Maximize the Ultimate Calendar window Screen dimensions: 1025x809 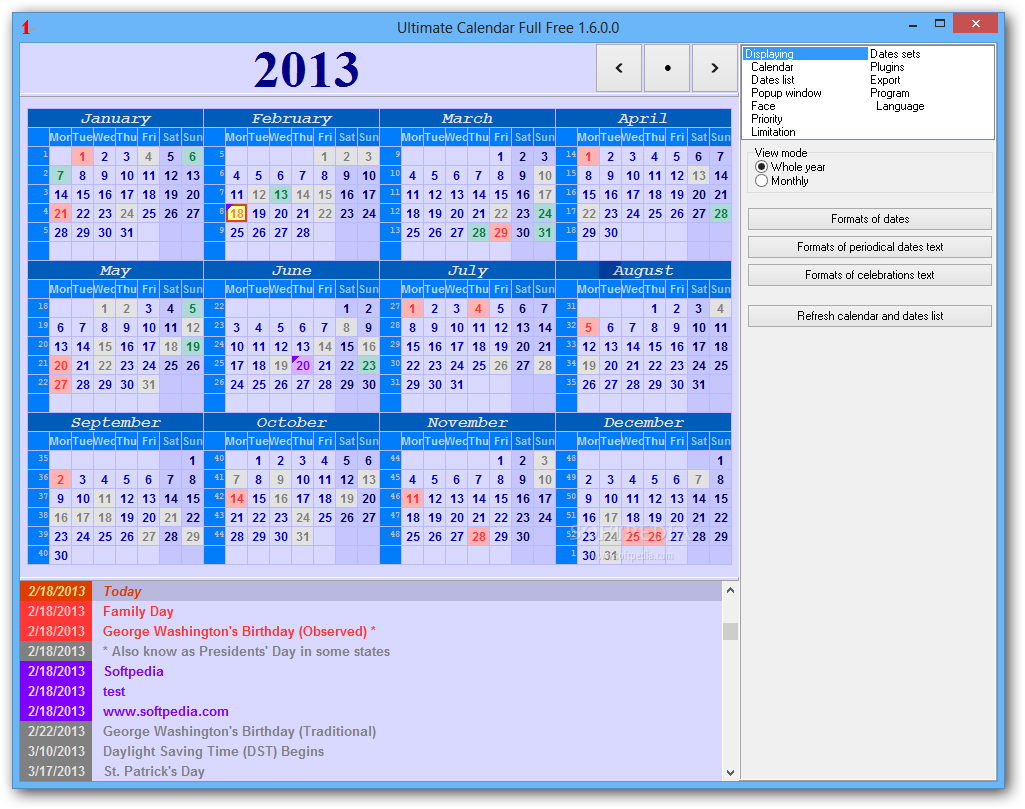click(x=940, y=24)
